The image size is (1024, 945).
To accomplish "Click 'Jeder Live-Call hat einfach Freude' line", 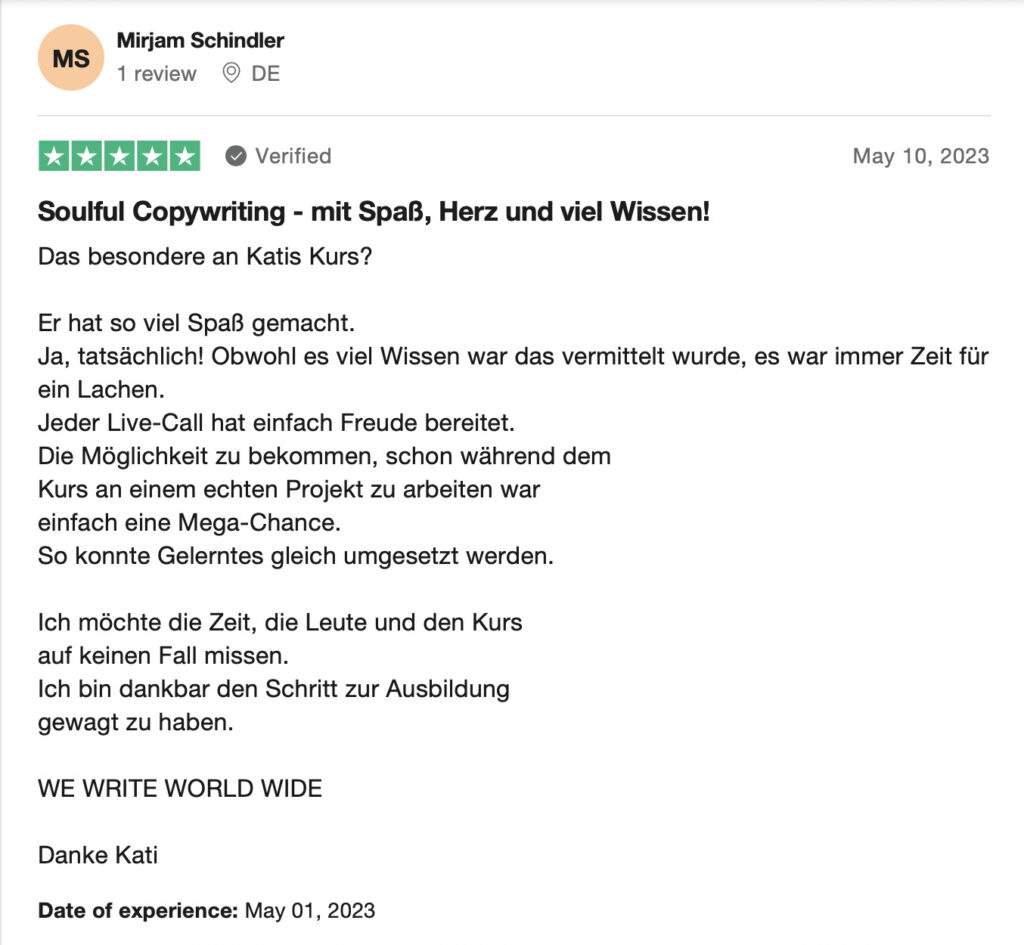I will pos(276,423).
